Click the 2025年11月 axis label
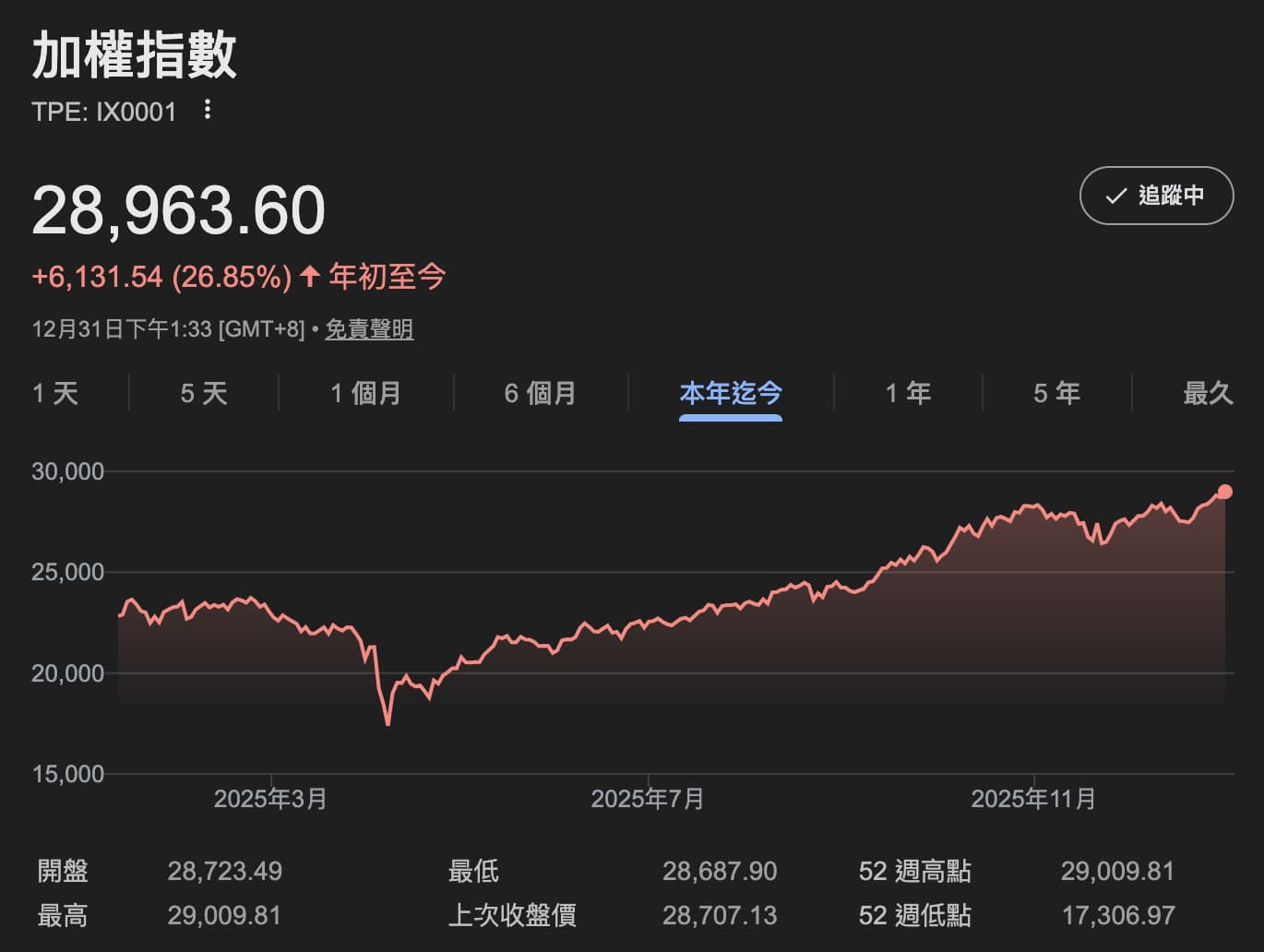Screen dimensions: 1264x952 1033,799
